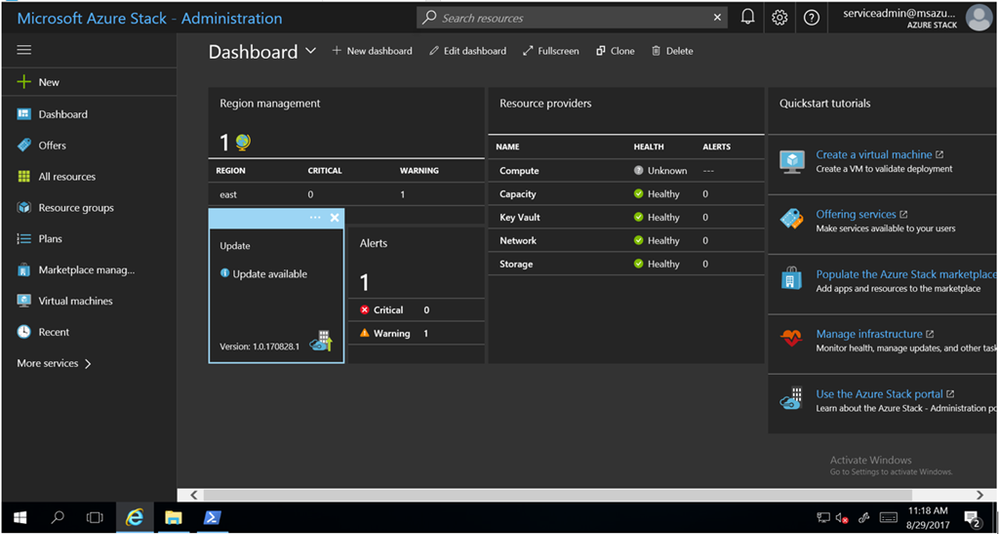Image resolution: width=999 pixels, height=534 pixels.
Task: Click the Plans list icon
Action: [24, 239]
